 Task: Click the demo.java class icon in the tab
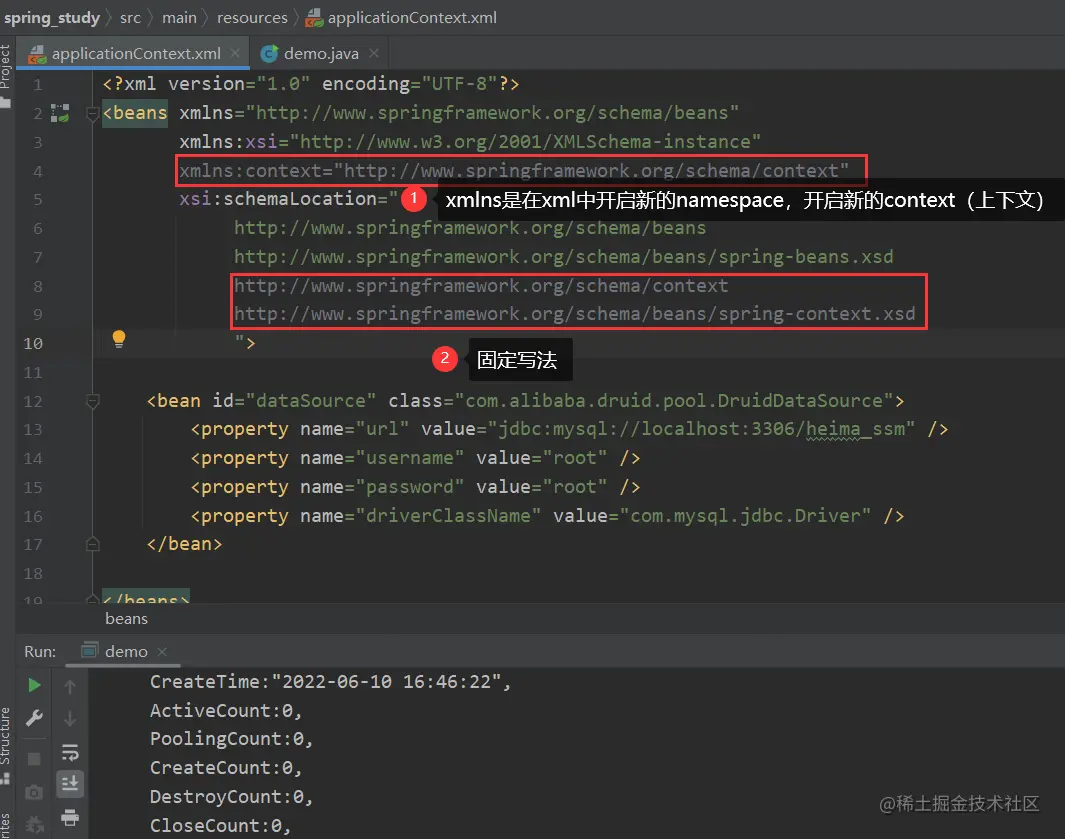270,54
